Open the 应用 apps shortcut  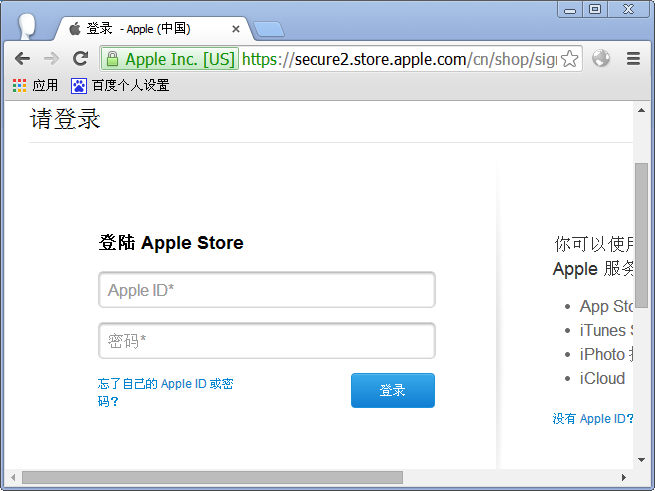pyautogui.click(x=36, y=85)
